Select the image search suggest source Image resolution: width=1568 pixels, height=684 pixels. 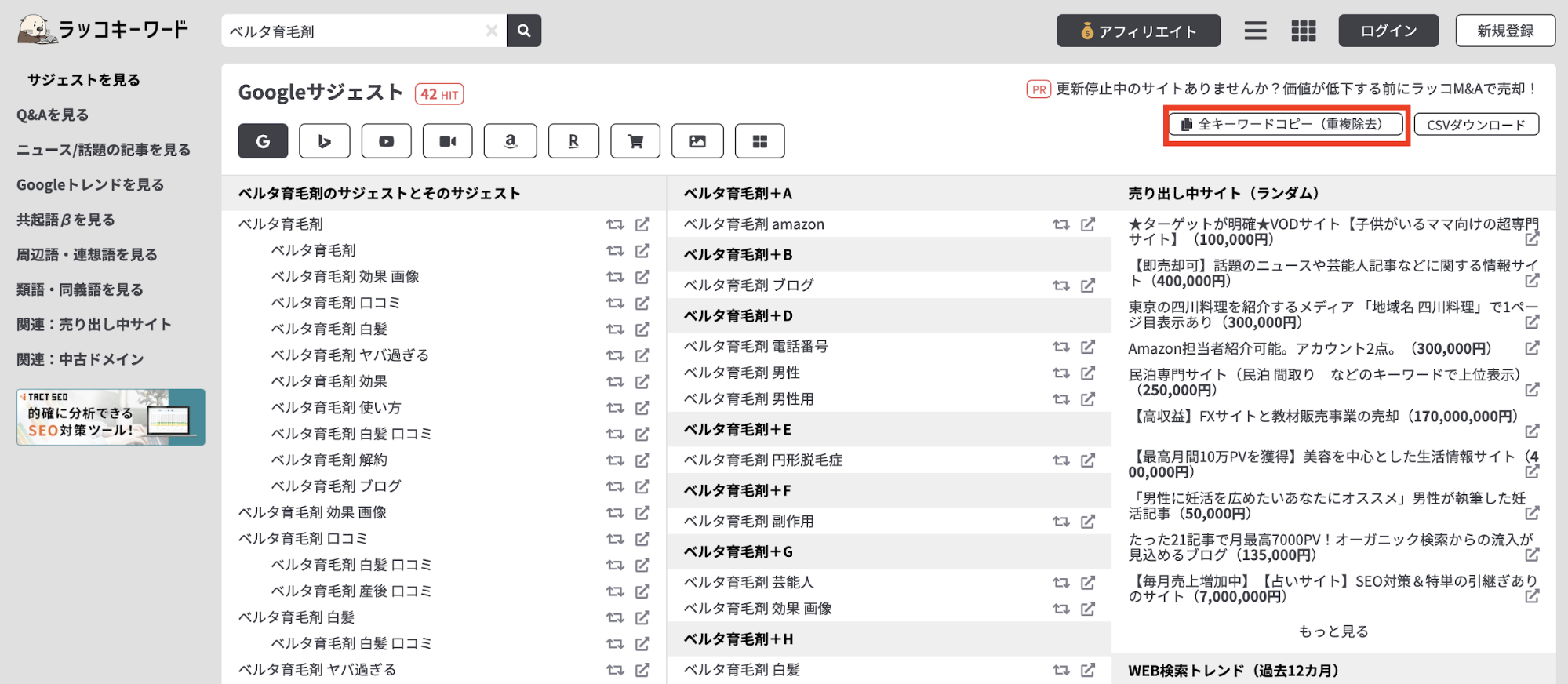click(697, 141)
